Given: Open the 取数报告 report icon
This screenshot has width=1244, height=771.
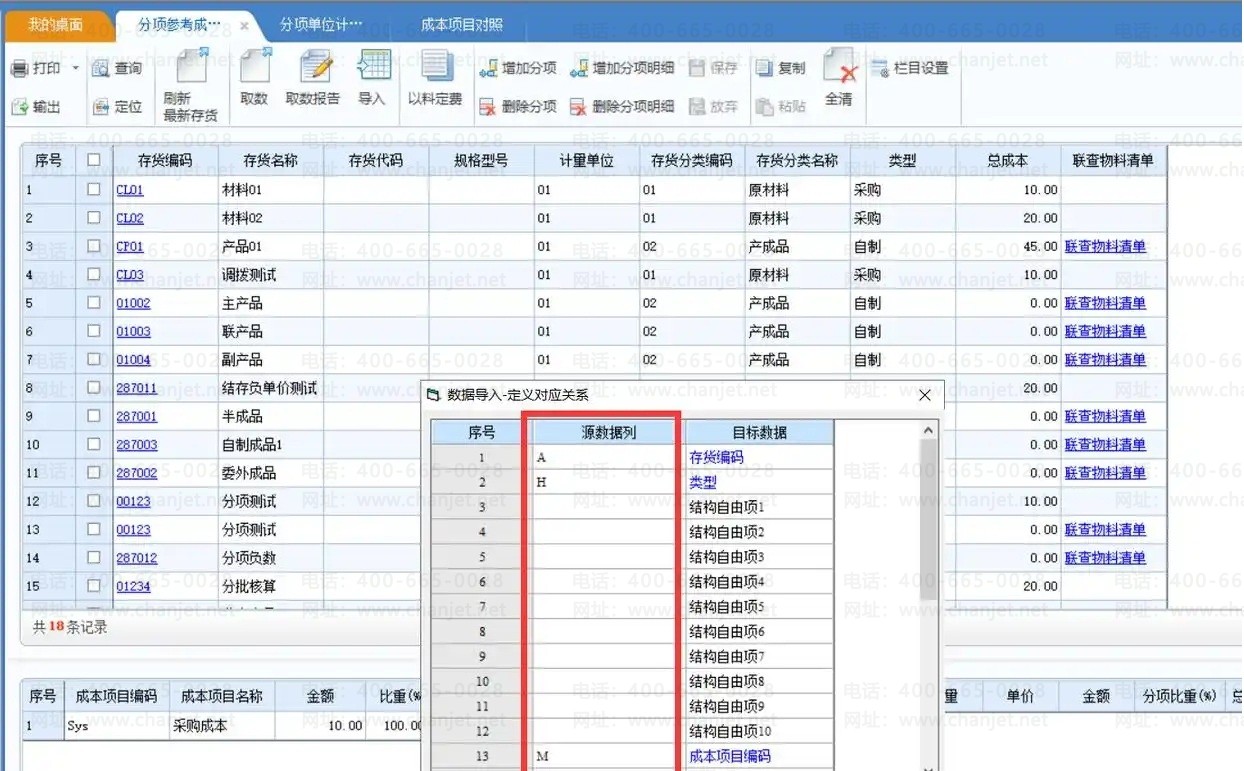Looking at the screenshot, I should [314, 68].
